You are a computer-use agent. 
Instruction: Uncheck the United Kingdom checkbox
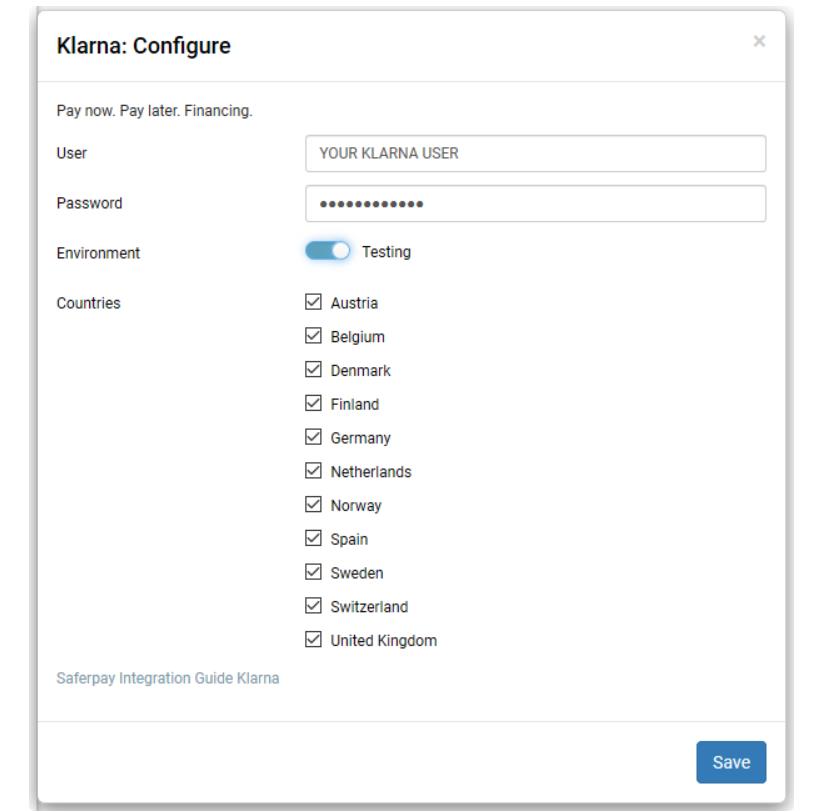click(x=314, y=640)
